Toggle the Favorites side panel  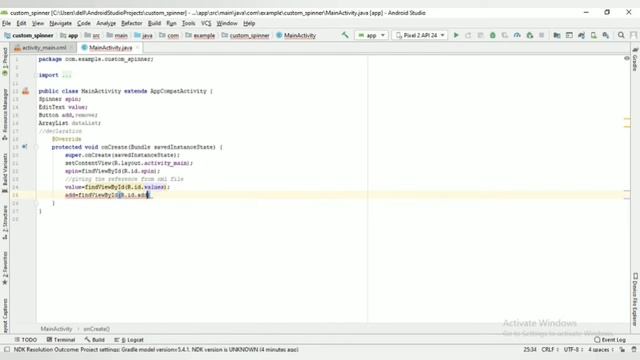(x=5, y=268)
